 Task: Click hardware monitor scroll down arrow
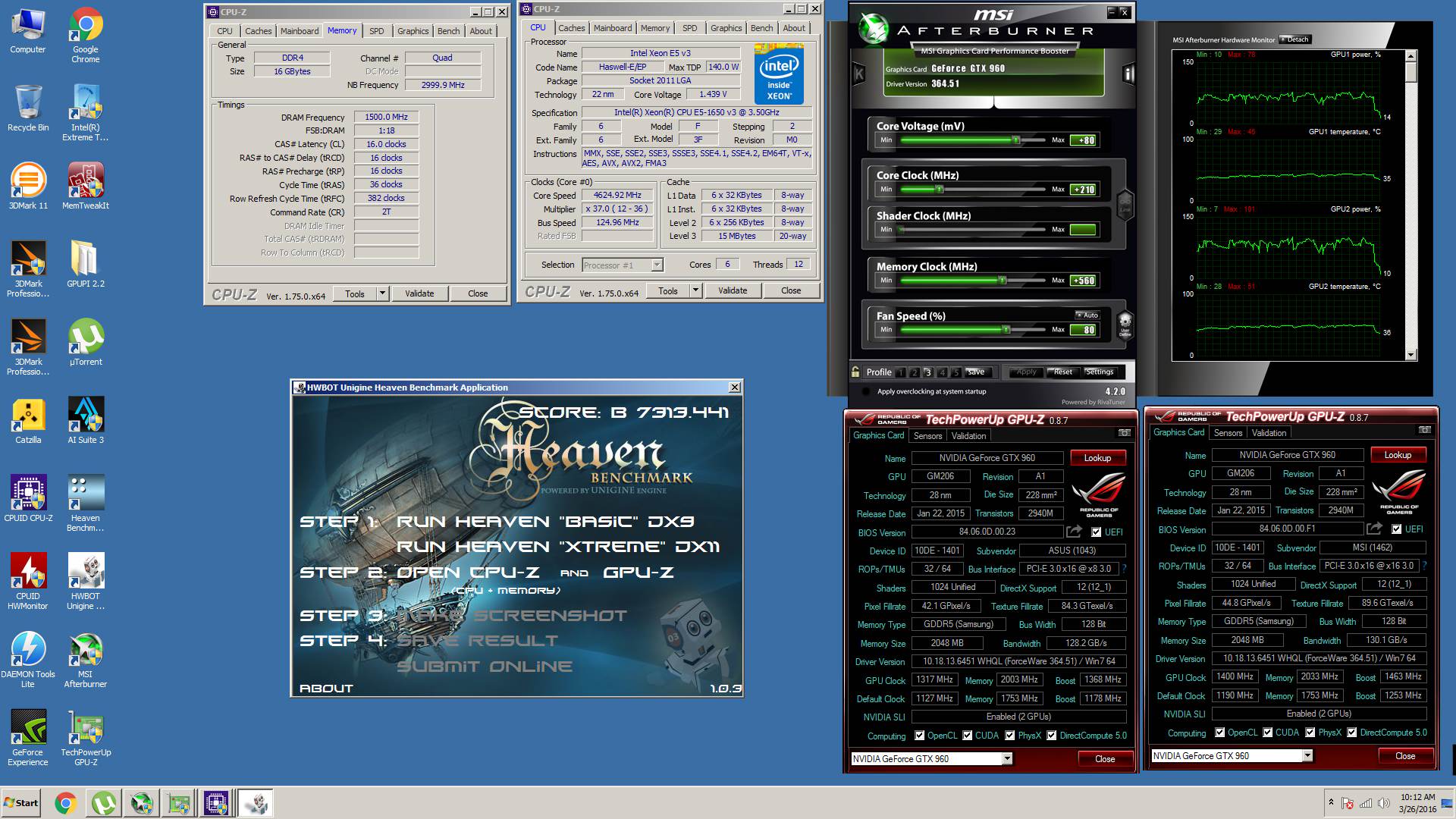[1410, 355]
